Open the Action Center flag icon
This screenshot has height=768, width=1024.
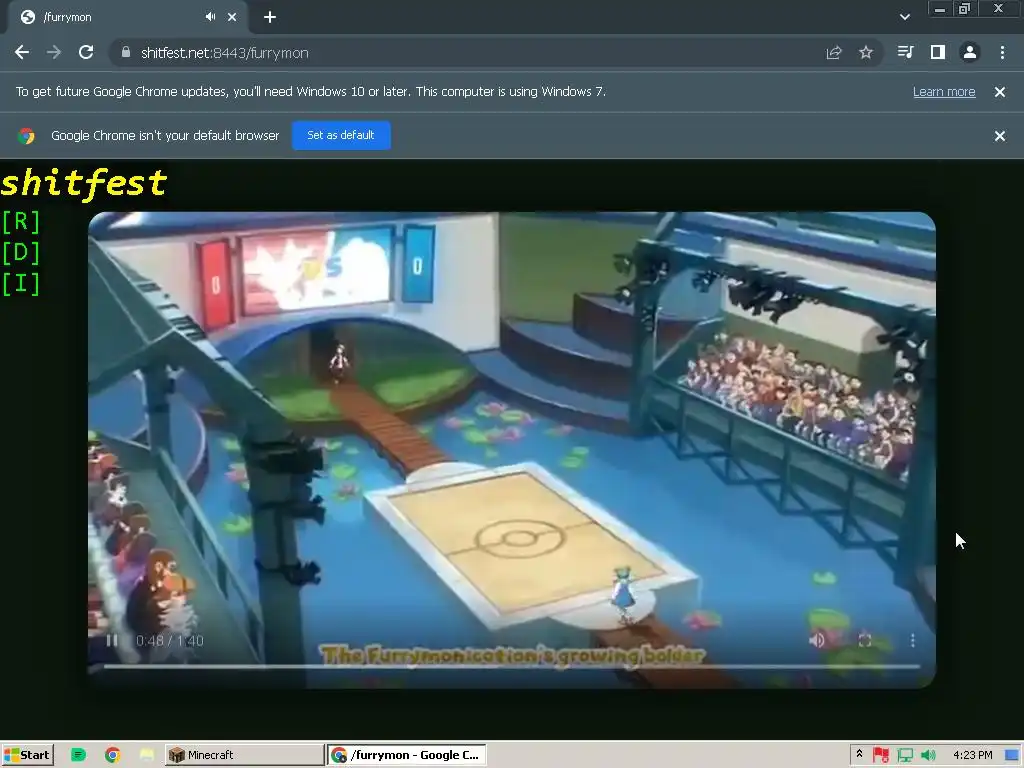point(881,755)
